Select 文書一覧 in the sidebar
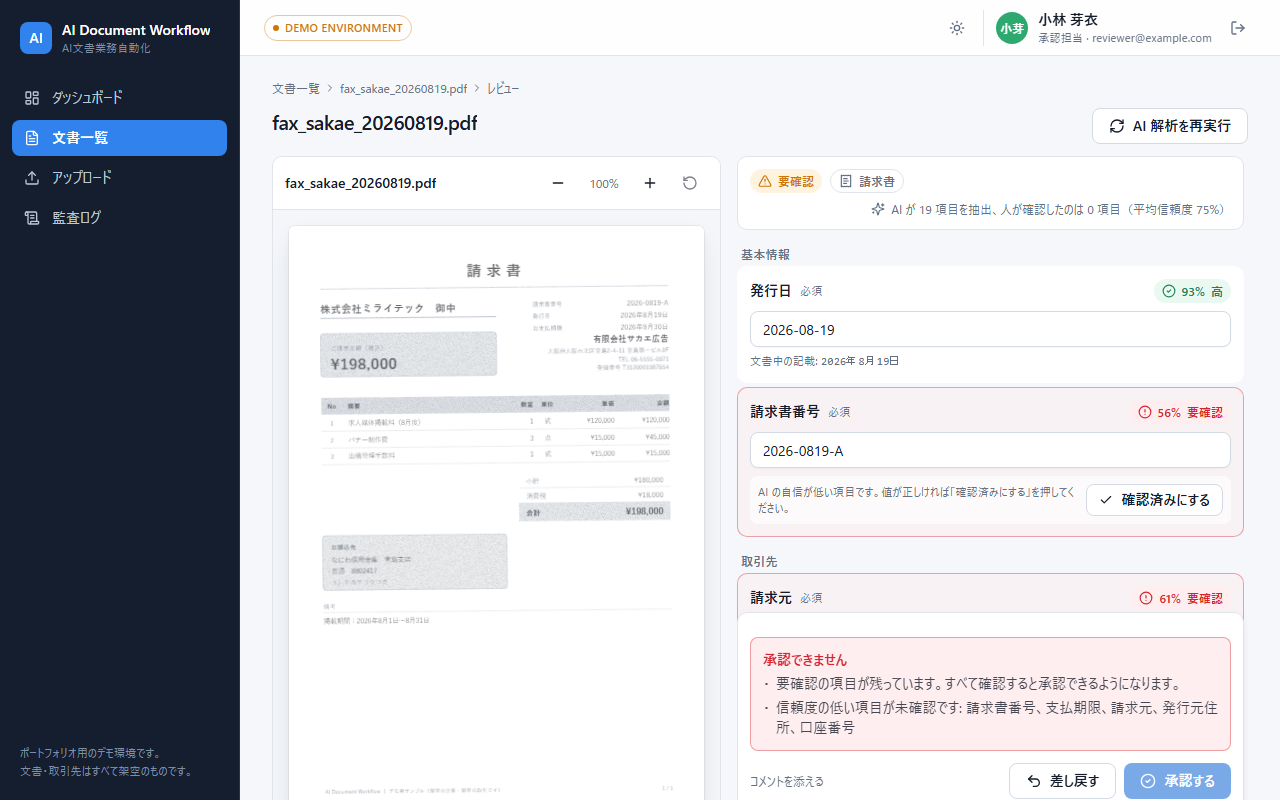Viewport: 1280px width, 800px height. (120, 138)
